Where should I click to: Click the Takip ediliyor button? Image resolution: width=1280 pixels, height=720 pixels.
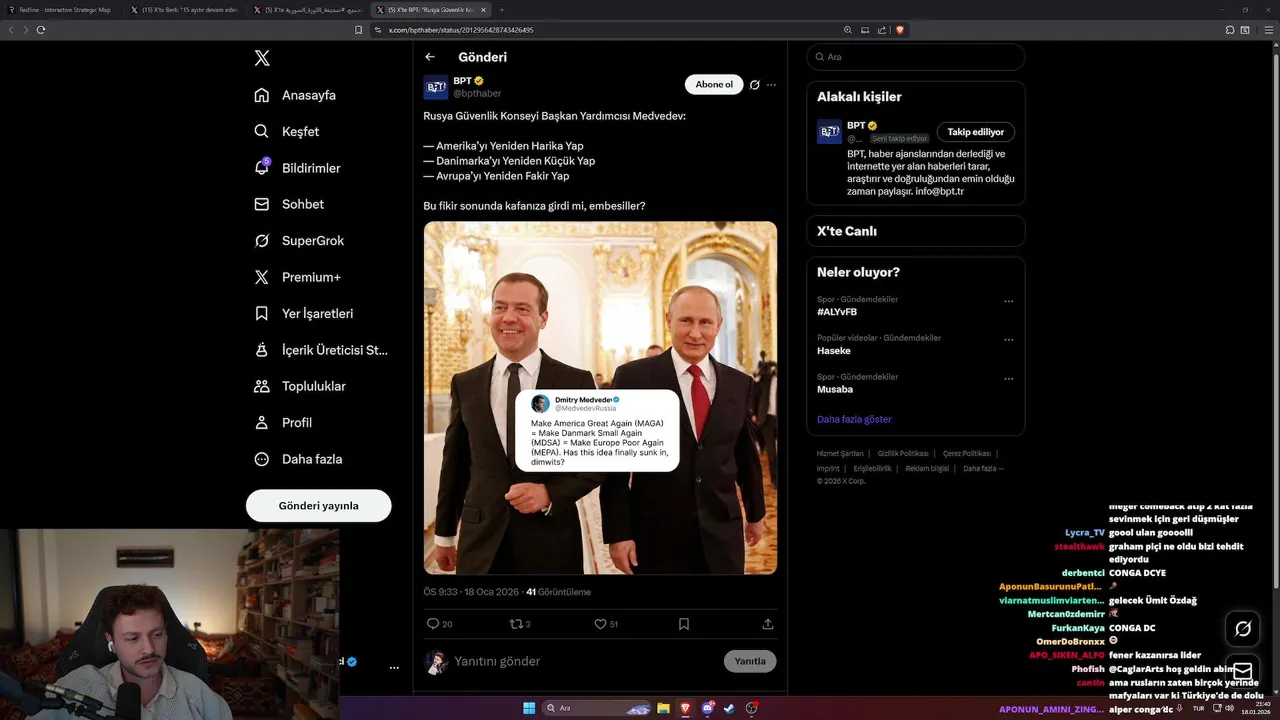[x=975, y=132]
